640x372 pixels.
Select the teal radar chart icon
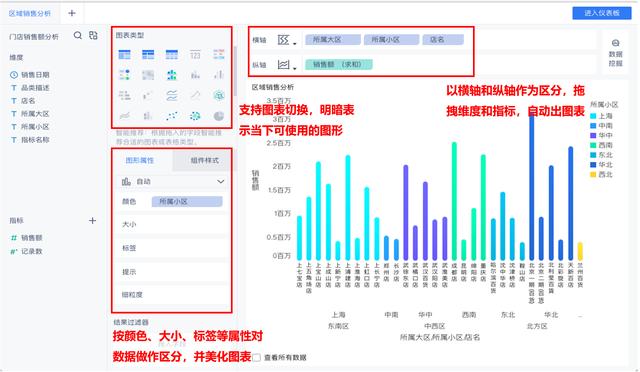pos(219,96)
